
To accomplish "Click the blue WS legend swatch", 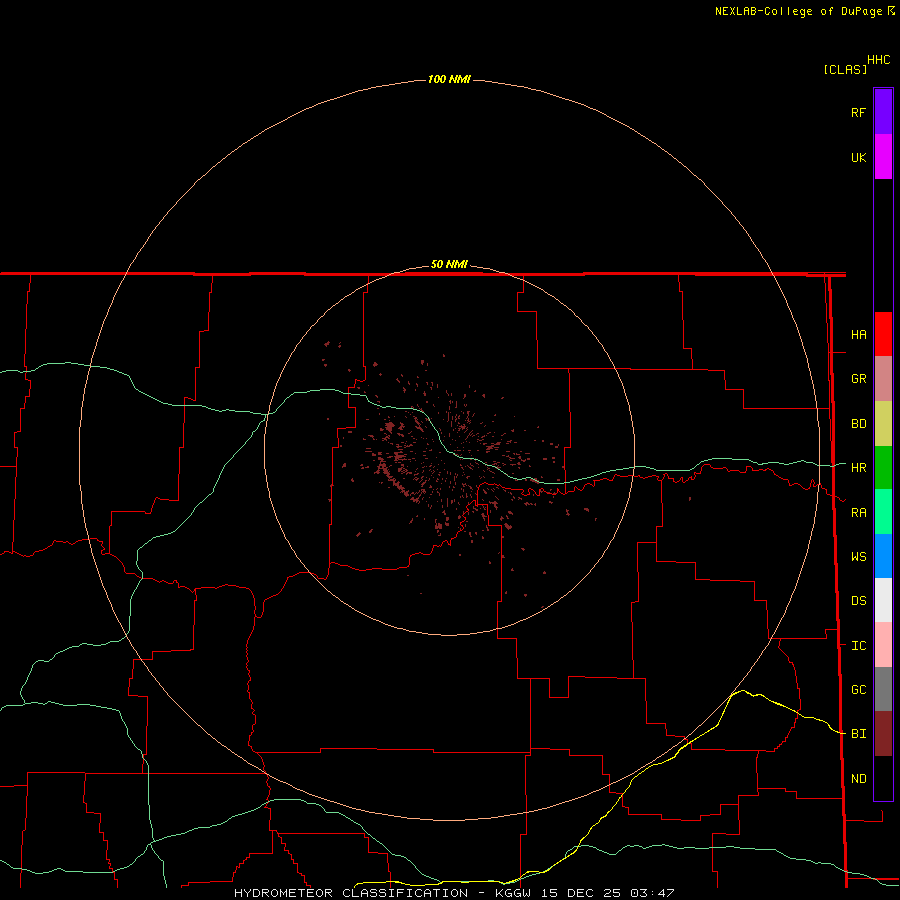I will pos(883,556).
